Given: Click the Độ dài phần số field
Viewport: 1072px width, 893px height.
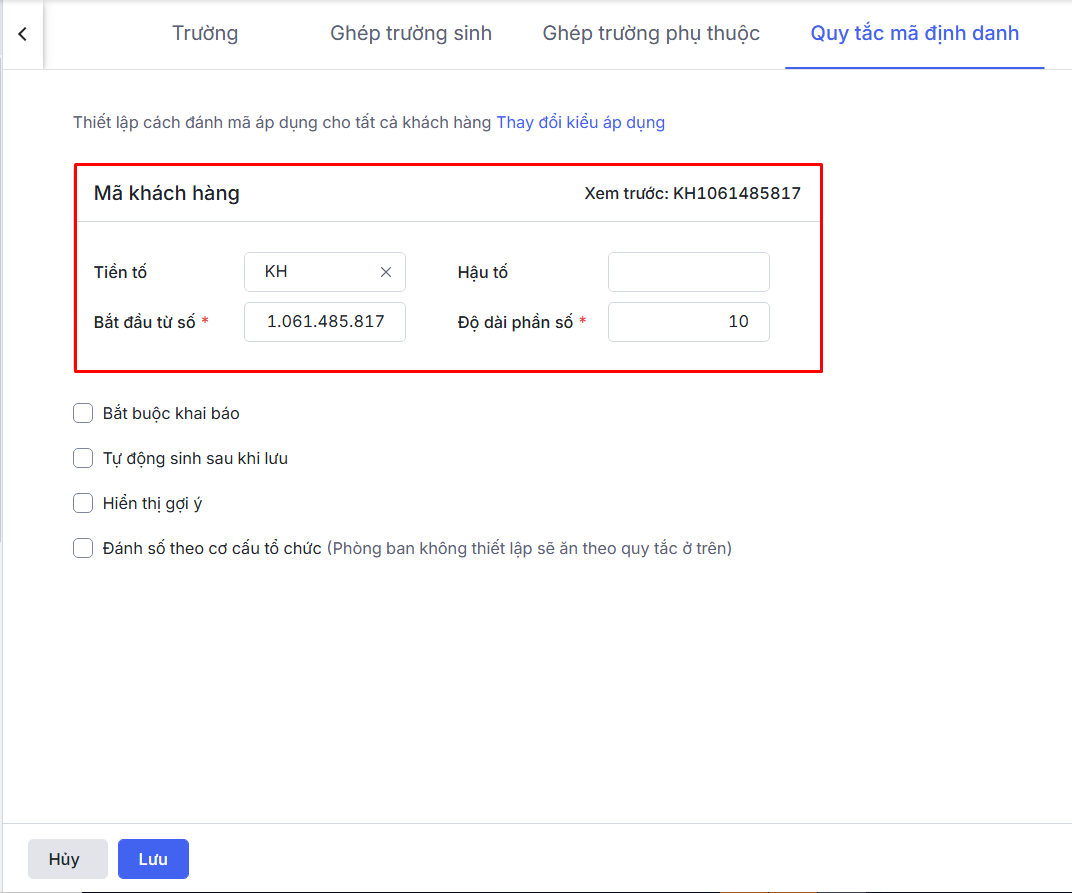Looking at the screenshot, I should 688,322.
